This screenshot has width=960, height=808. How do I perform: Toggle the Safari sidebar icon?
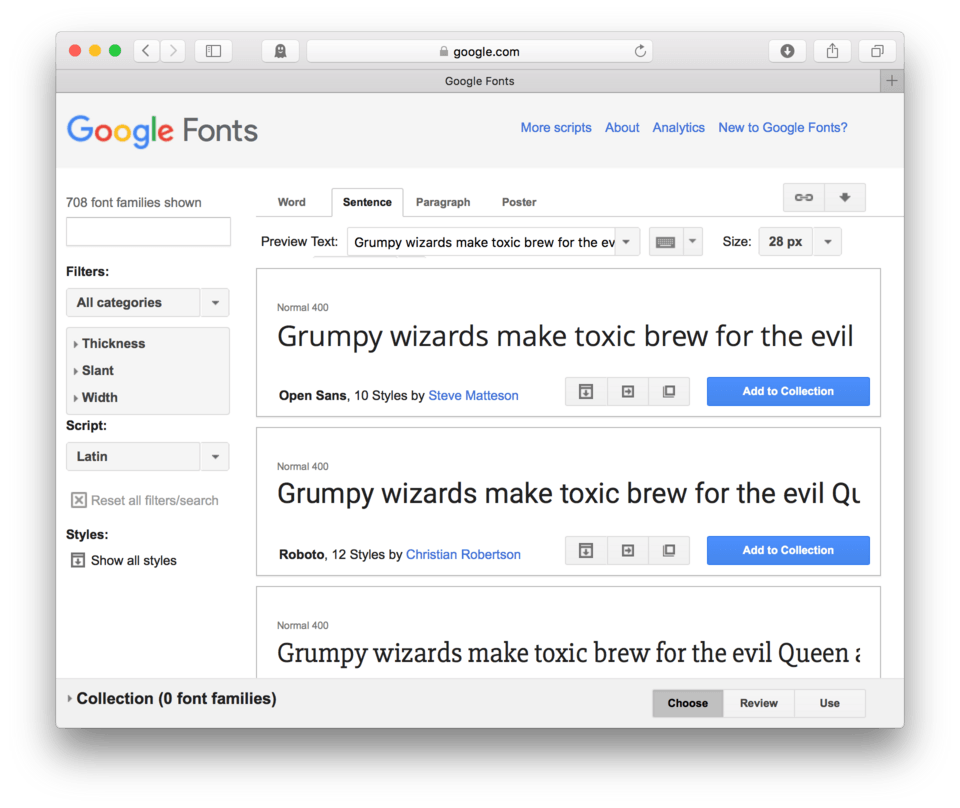pos(213,51)
